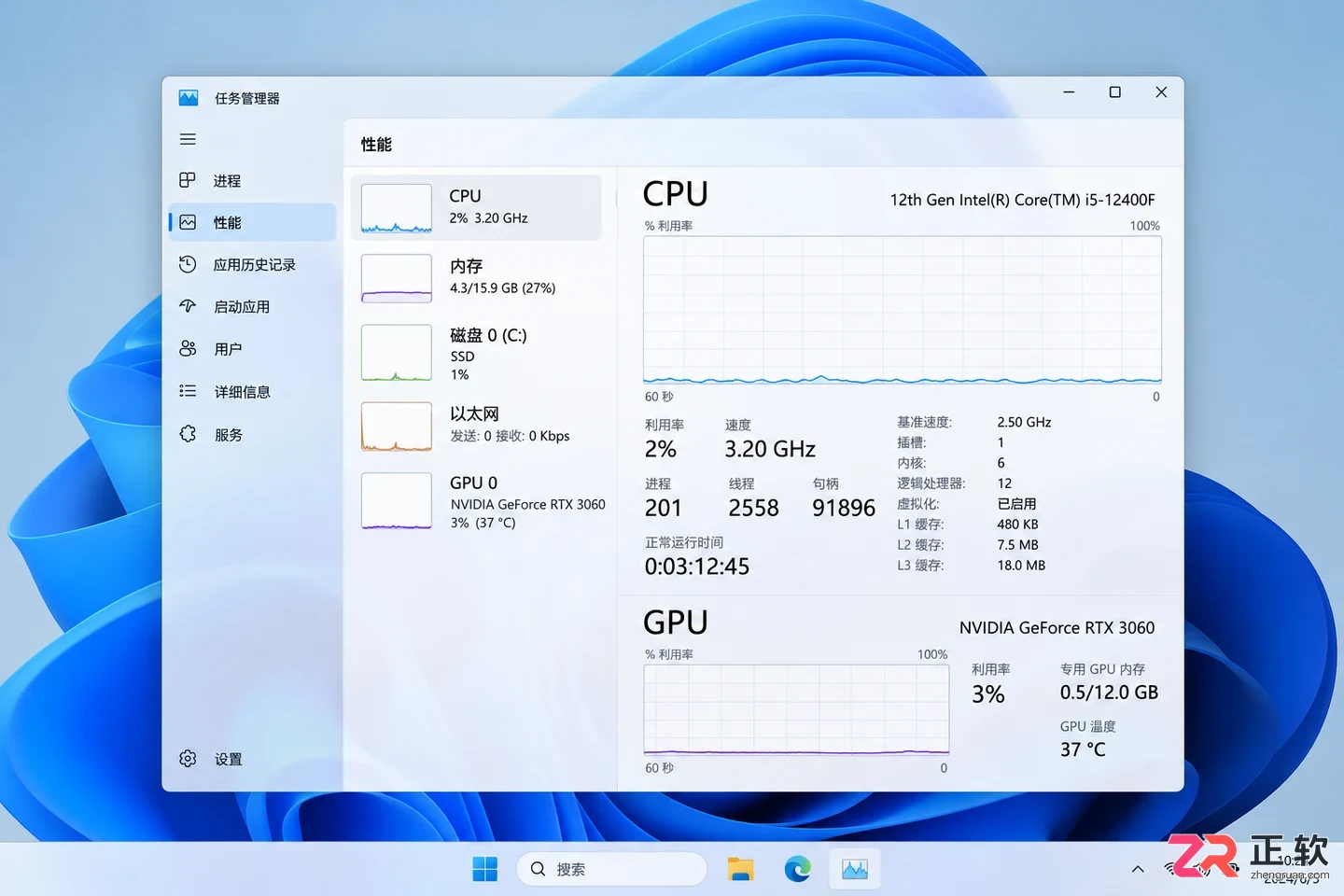Viewport: 1344px width, 896px height.
Task: Open File Explorer from the taskbar
Action: click(x=741, y=869)
